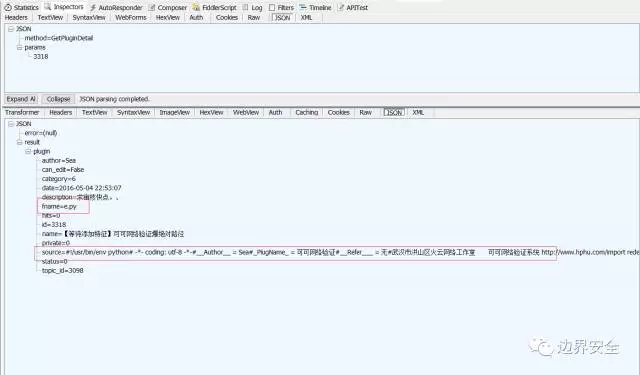Select request TextView inspector tab
640x375 pixels.
[50, 18]
